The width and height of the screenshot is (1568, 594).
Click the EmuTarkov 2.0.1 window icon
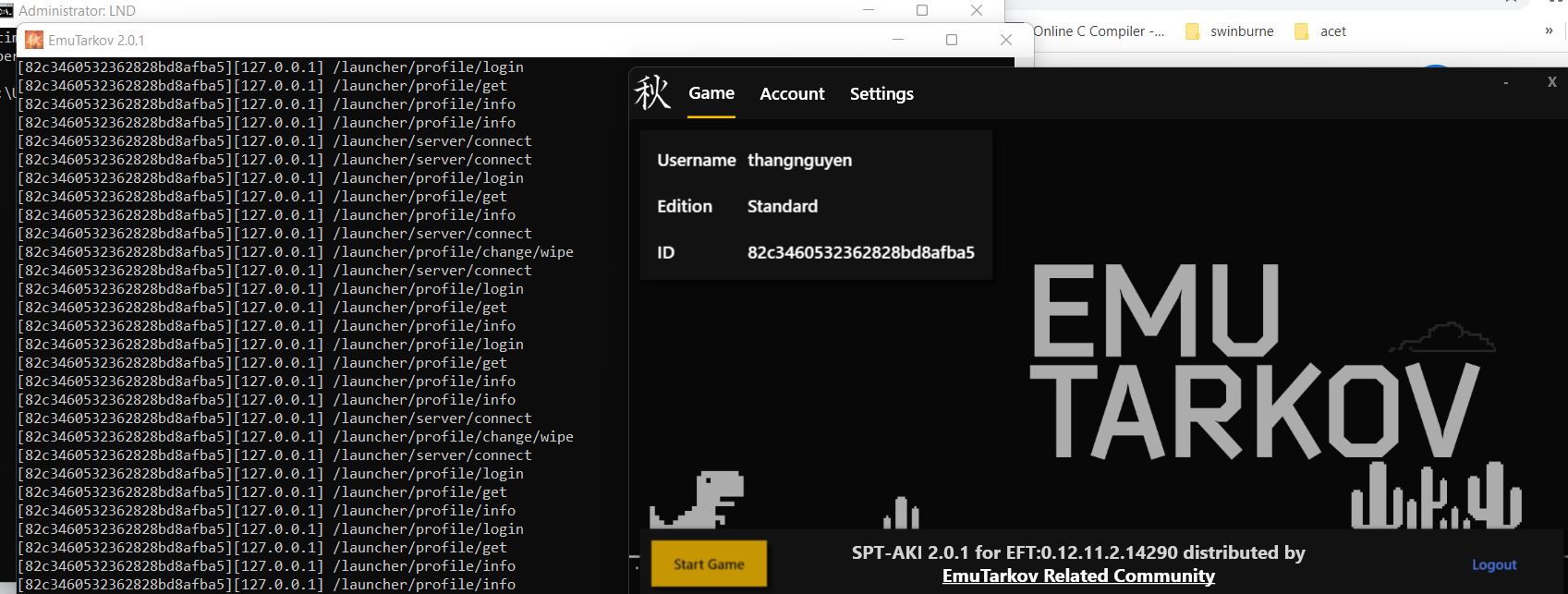(x=34, y=40)
